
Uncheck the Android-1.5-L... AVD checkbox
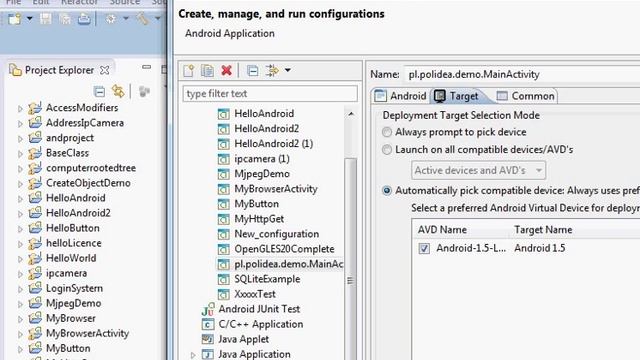click(424, 248)
